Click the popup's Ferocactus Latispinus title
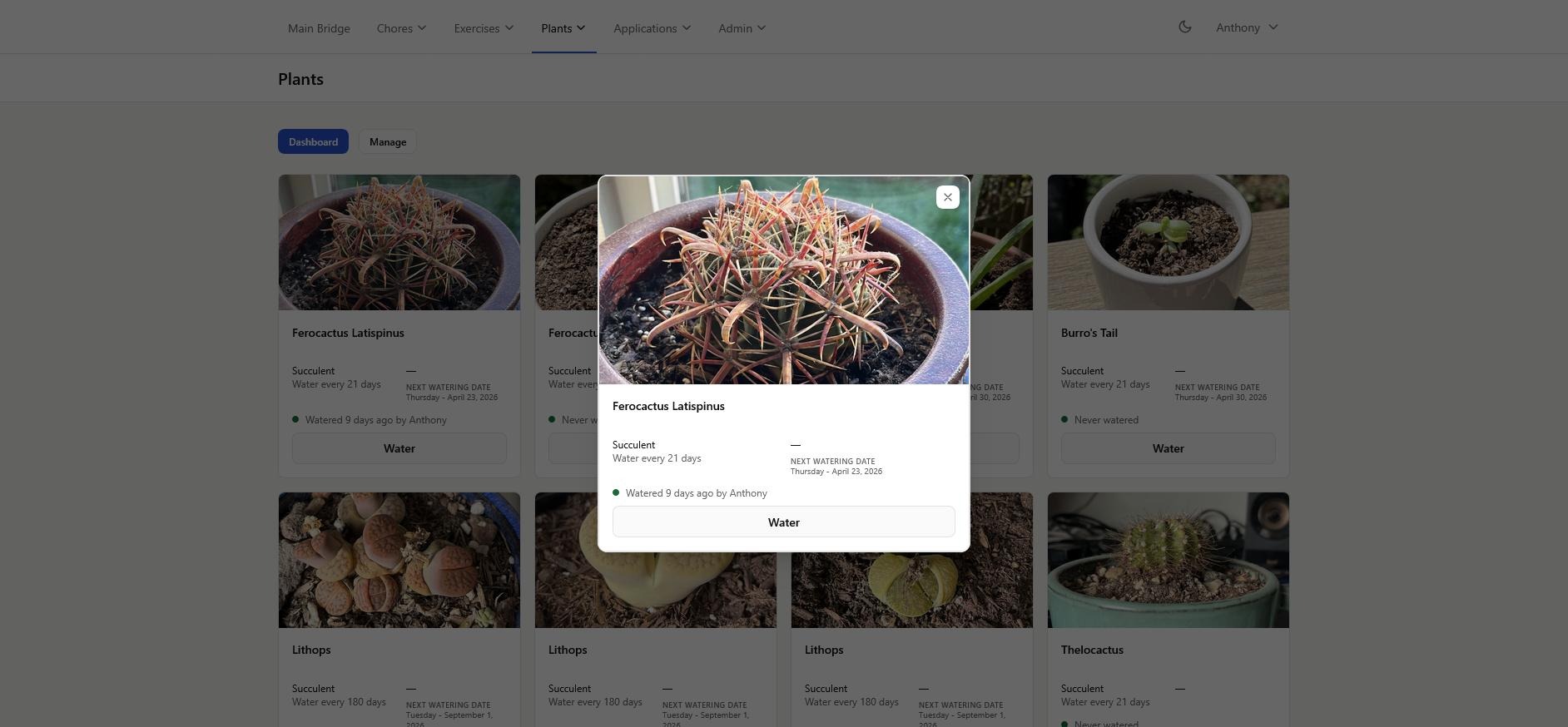This screenshot has height=727, width=1568. coord(668,406)
